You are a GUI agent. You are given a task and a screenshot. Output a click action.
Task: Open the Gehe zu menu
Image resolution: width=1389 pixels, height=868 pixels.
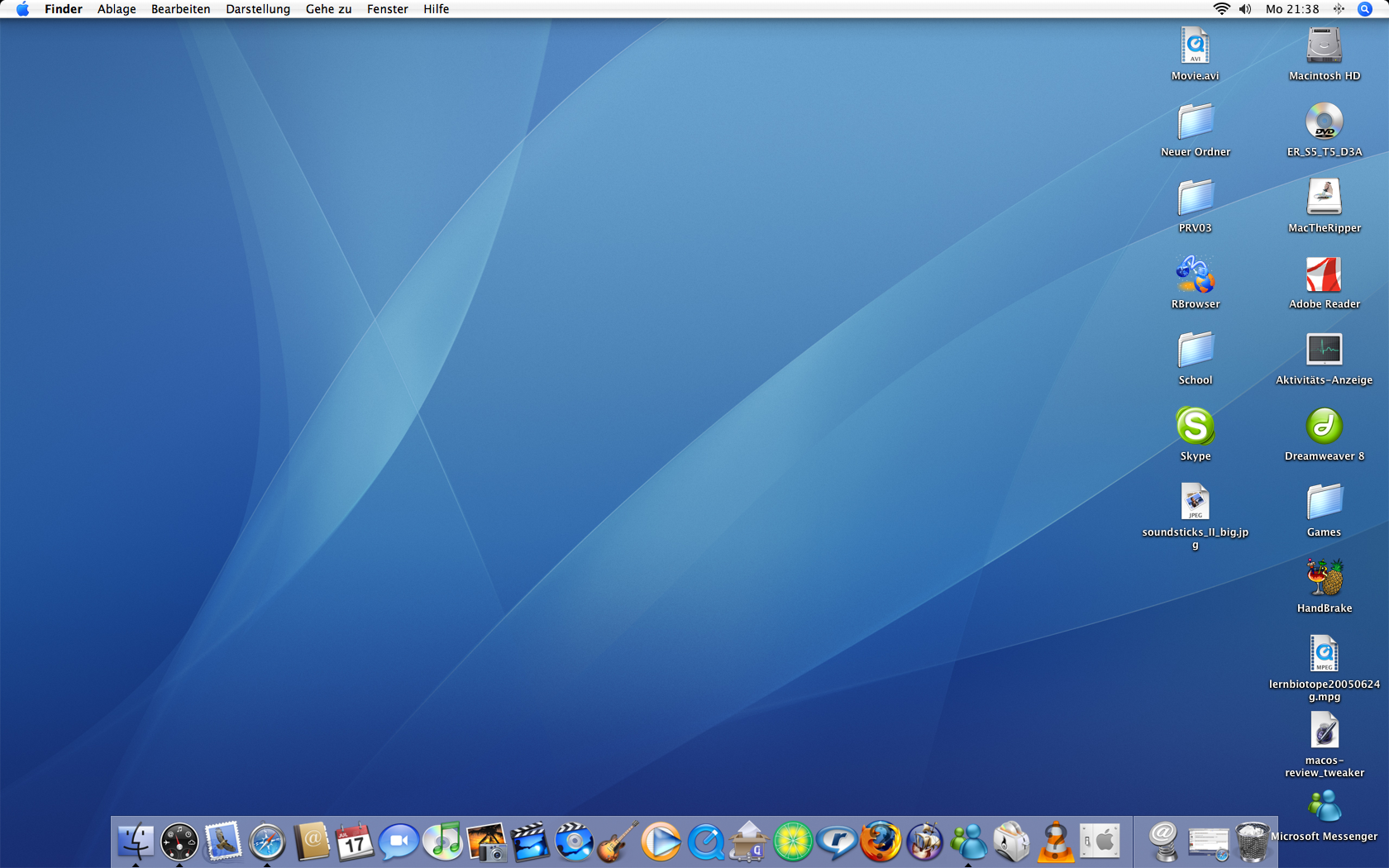(x=328, y=9)
